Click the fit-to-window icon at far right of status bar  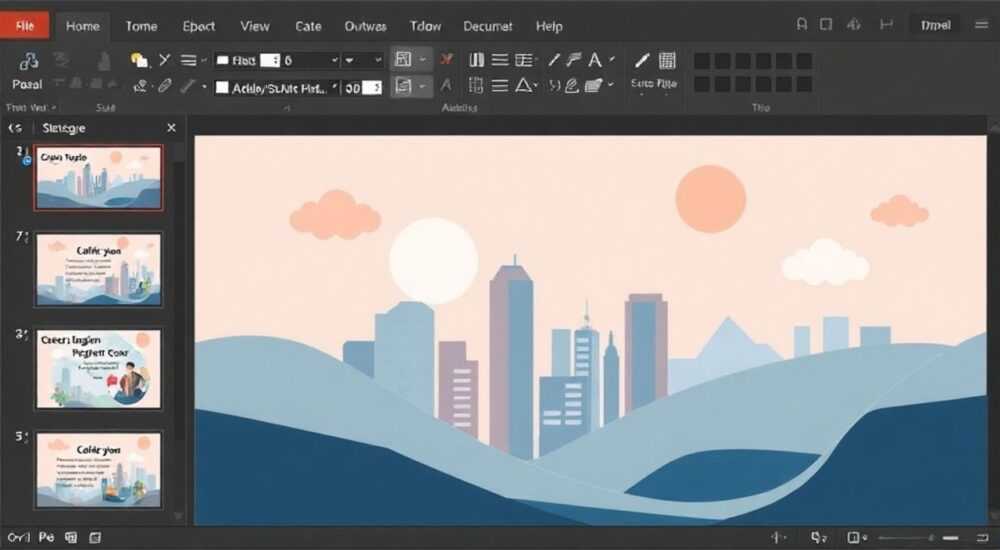983,538
